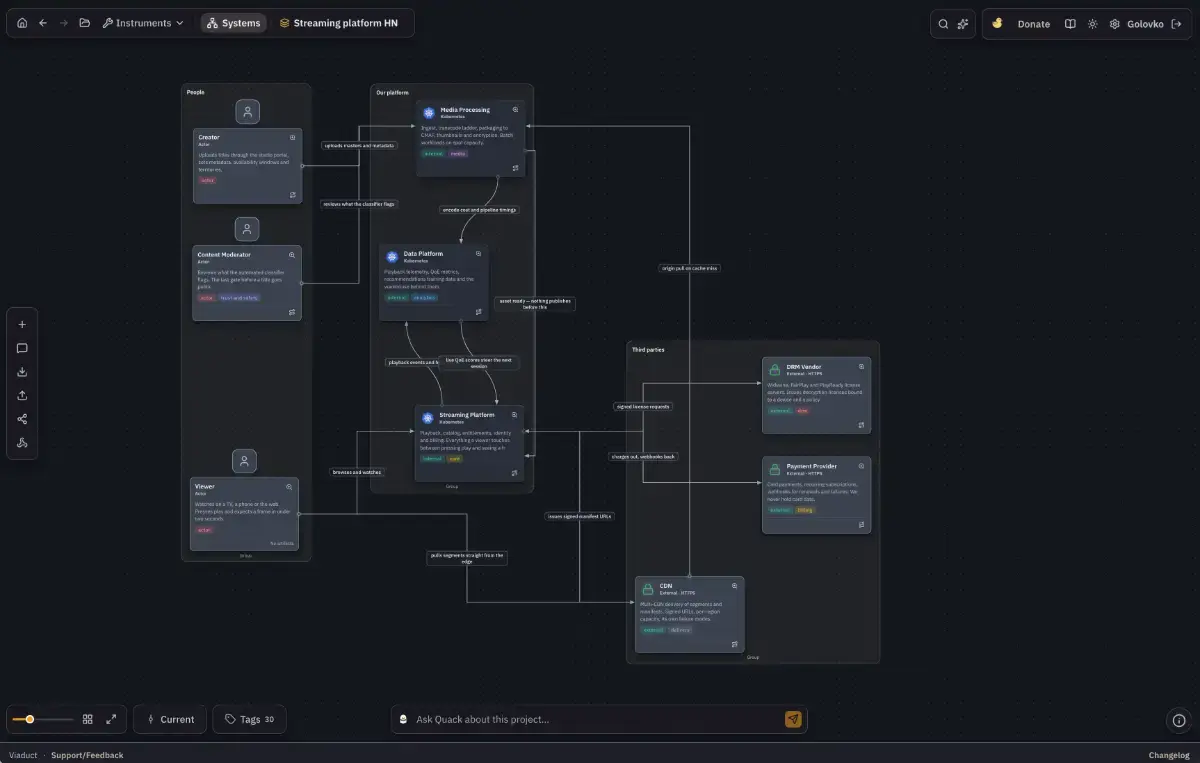
Task: Expand the Tags 30 panel
Action: (x=249, y=719)
